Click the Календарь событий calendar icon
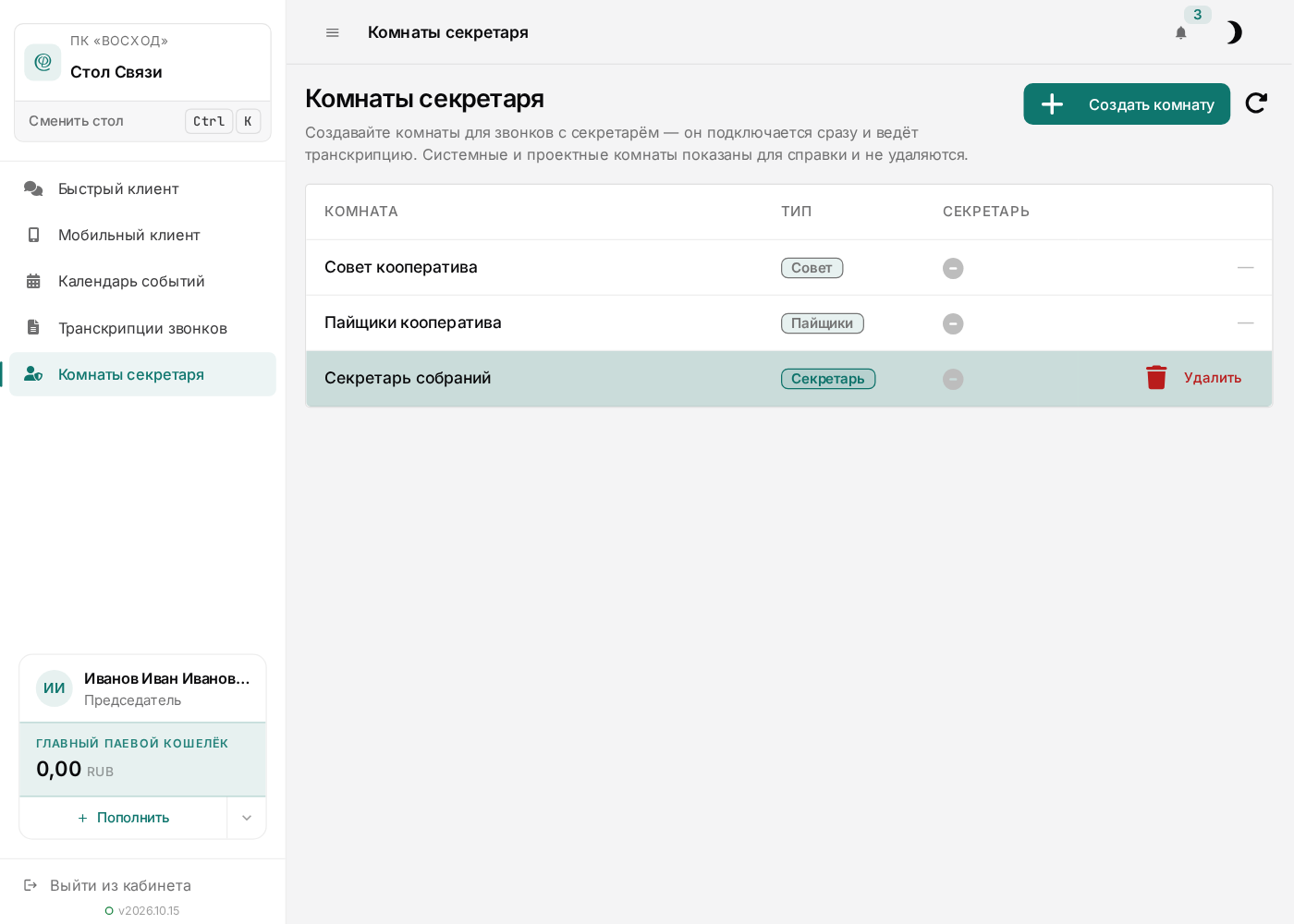 coord(33,281)
